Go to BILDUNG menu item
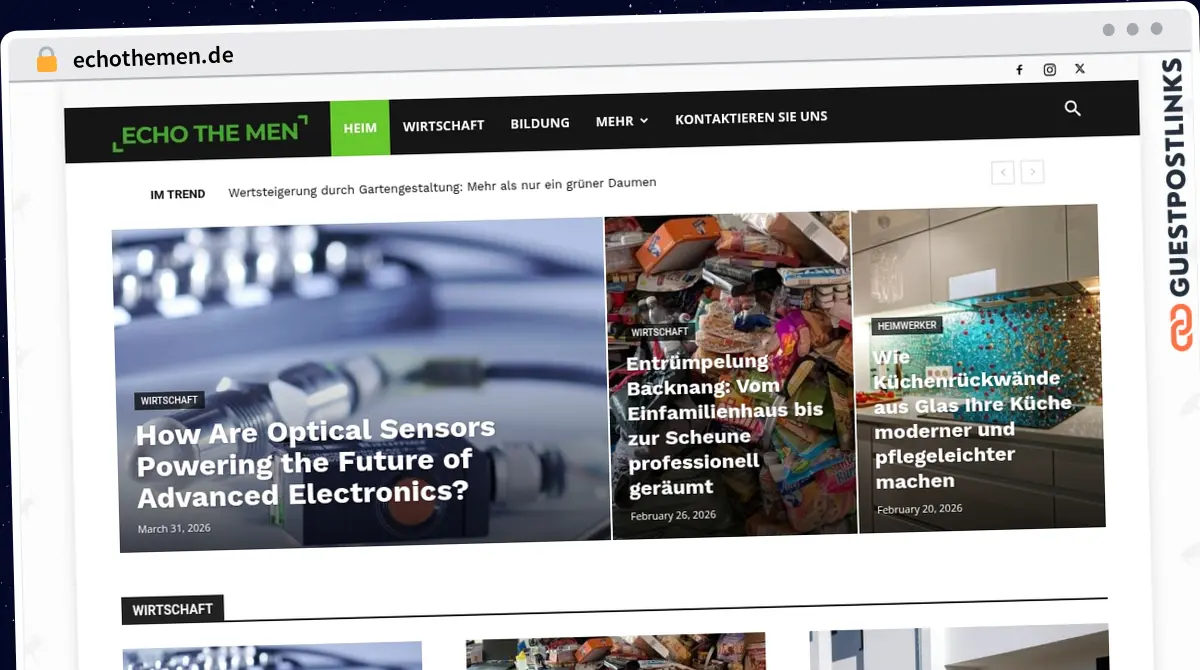Image resolution: width=1200 pixels, height=670 pixels. pyautogui.click(x=540, y=123)
